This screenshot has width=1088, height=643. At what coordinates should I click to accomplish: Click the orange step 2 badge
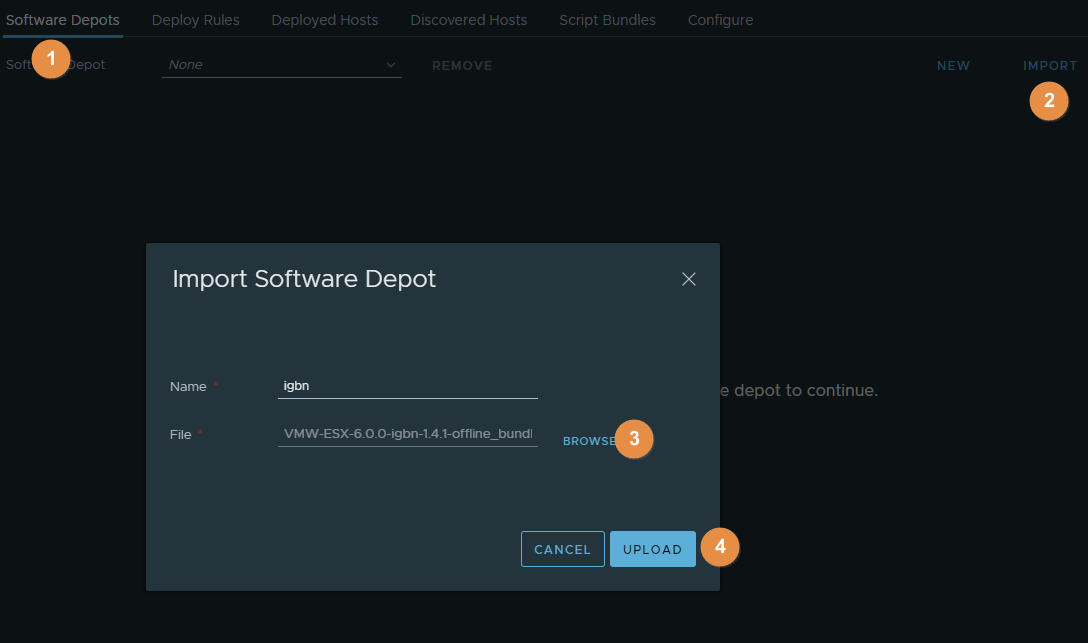pos(1049,101)
